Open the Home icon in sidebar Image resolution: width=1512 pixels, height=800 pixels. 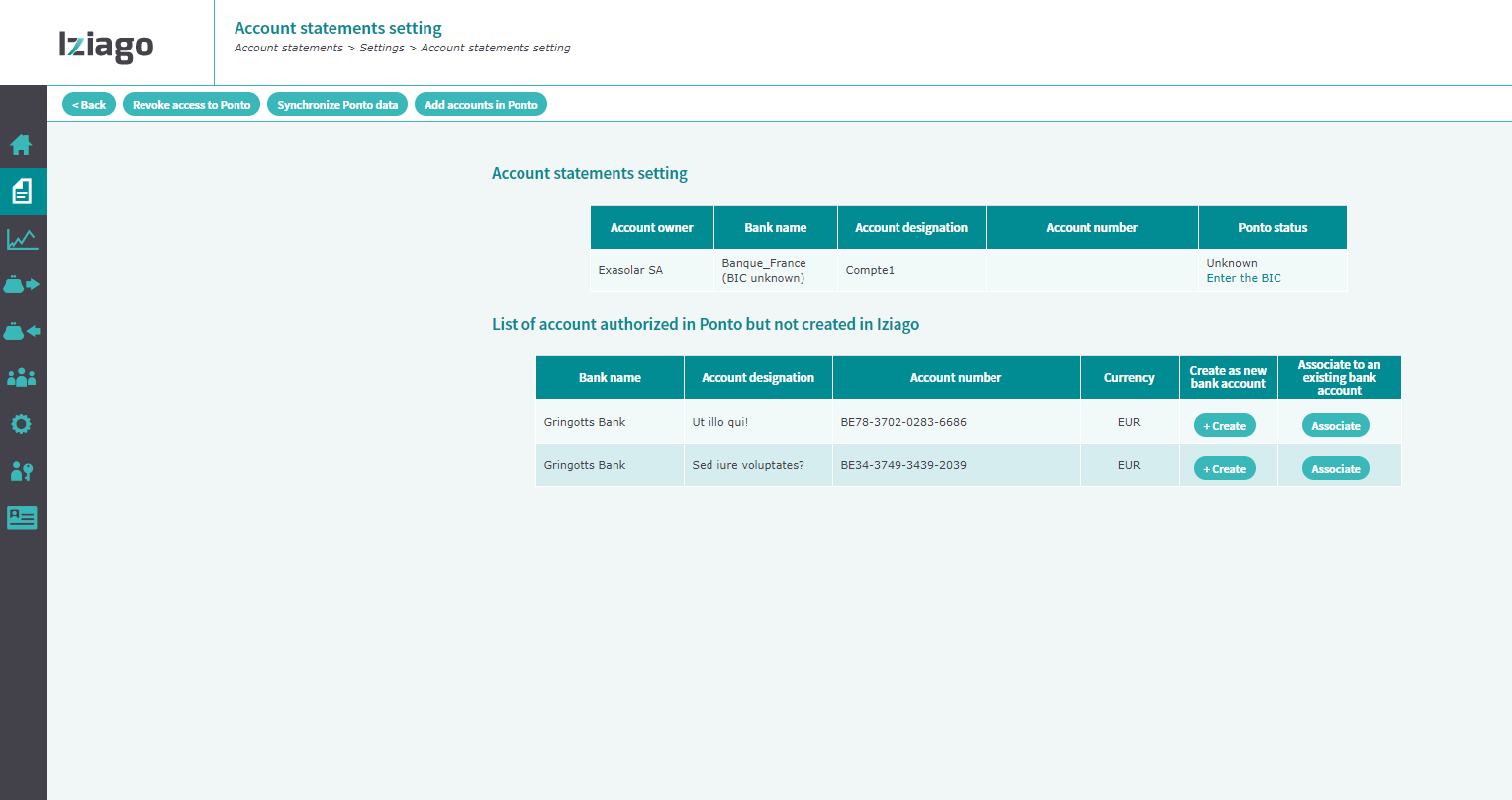coord(21,146)
